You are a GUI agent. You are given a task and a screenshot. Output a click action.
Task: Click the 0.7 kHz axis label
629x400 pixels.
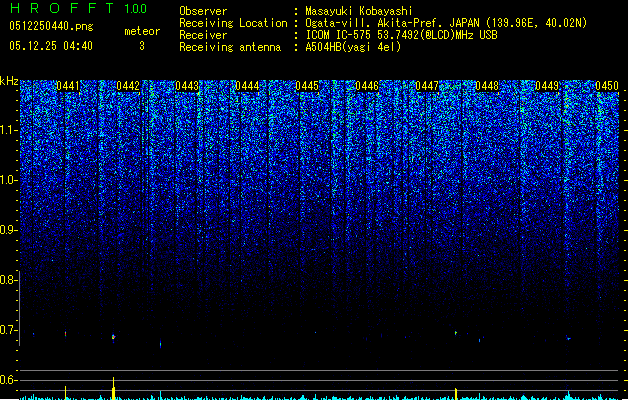[9, 330]
